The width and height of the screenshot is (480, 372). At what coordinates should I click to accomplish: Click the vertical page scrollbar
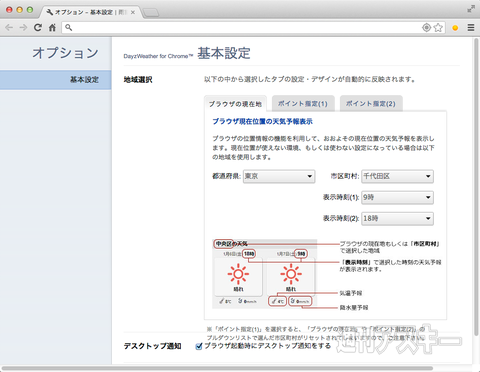tap(476, 187)
